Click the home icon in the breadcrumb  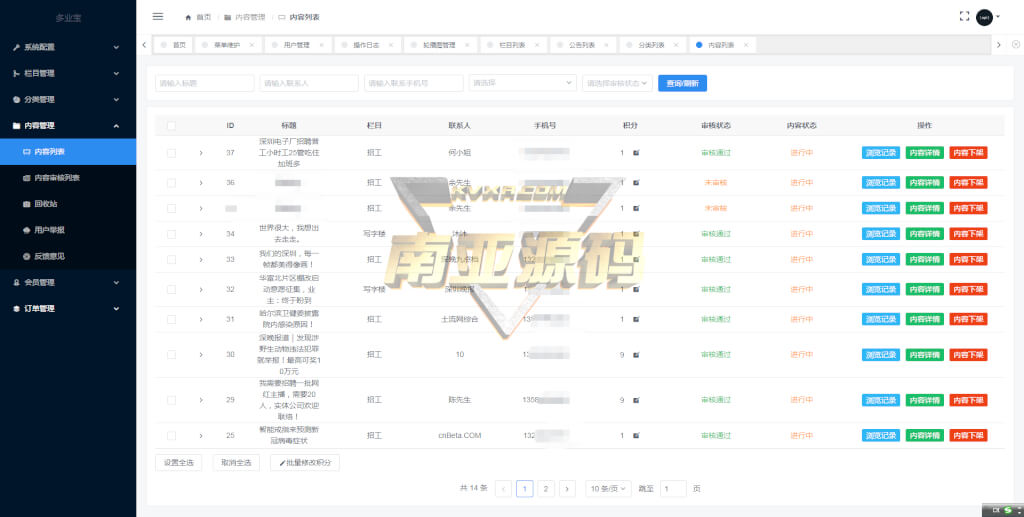click(x=188, y=18)
